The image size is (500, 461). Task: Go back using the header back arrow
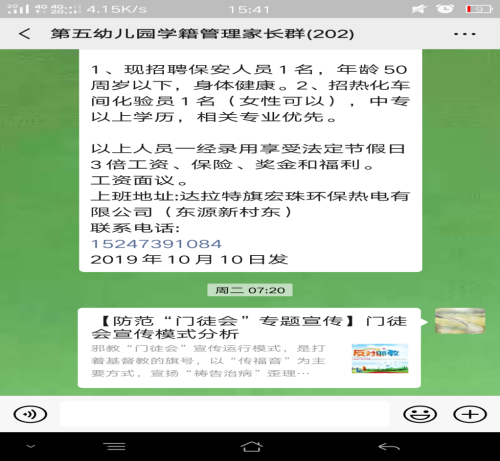pyautogui.click(x=24, y=34)
